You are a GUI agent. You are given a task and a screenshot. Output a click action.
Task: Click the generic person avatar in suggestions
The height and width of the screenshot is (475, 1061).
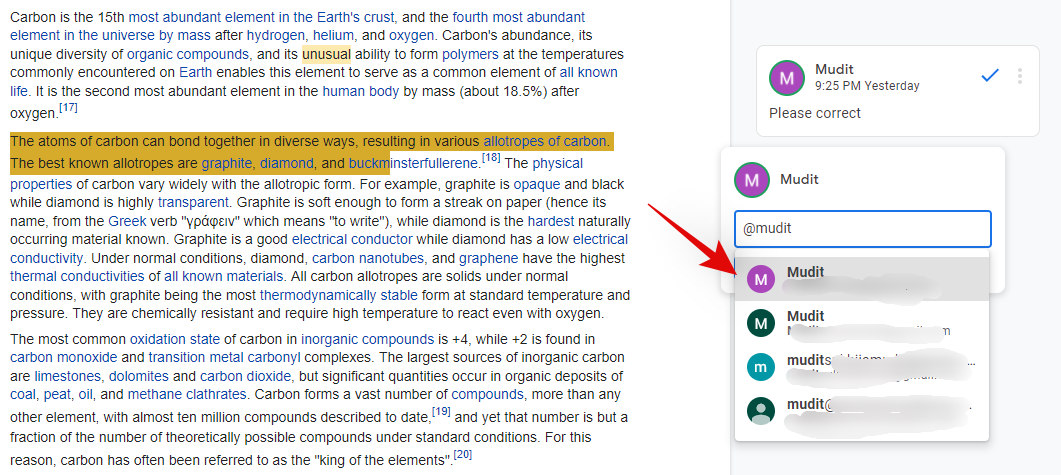pyautogui.click(x=761, y=411)
